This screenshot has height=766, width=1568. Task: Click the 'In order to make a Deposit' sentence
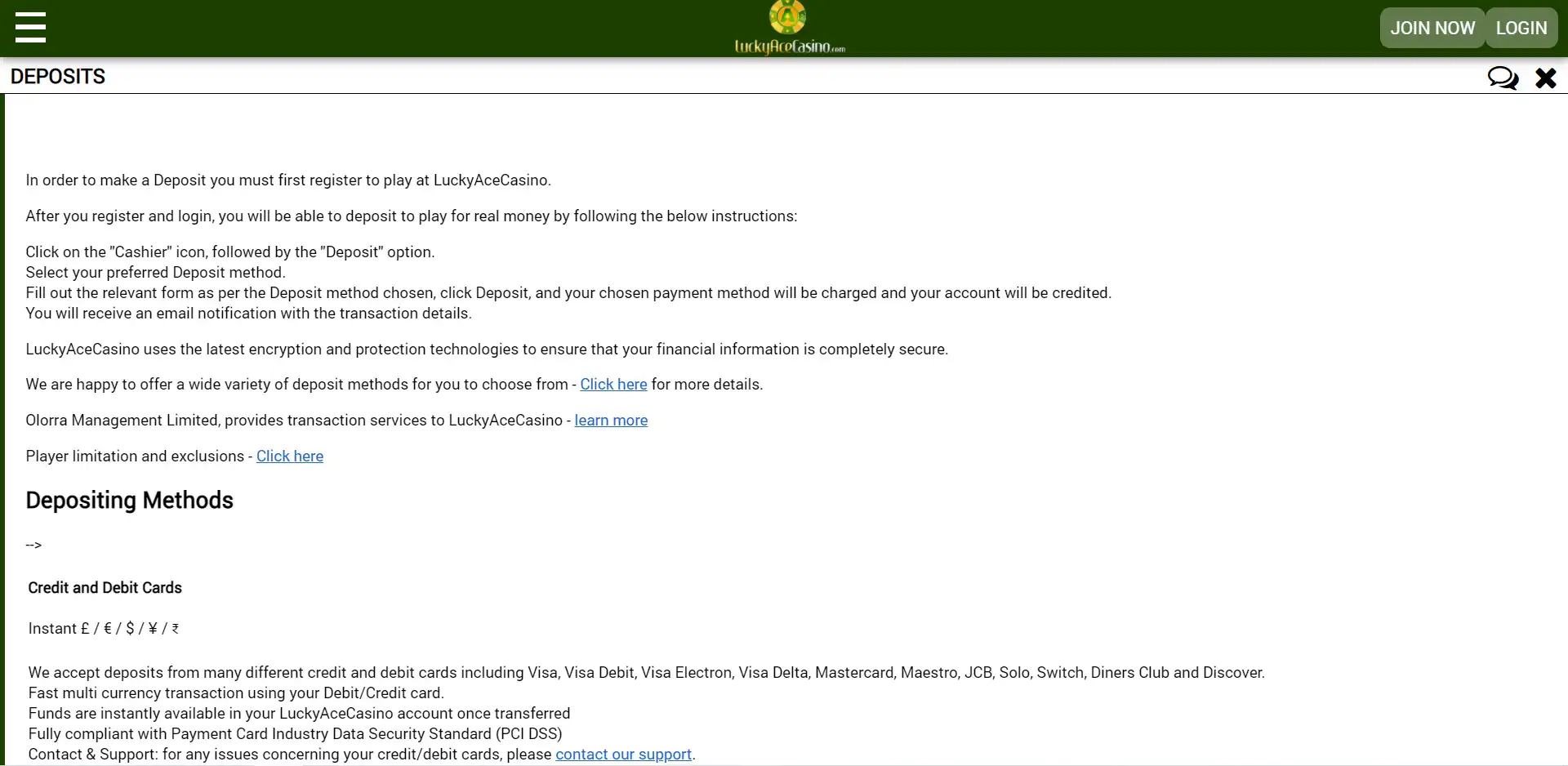coord(287,180)
